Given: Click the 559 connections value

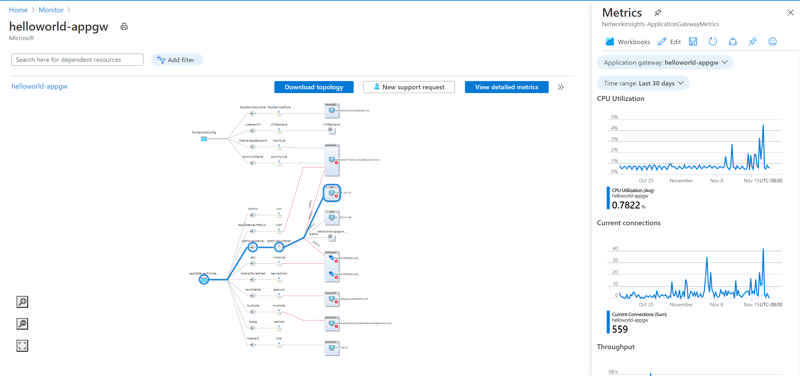Looking at the screenshot, I should 620,330.
